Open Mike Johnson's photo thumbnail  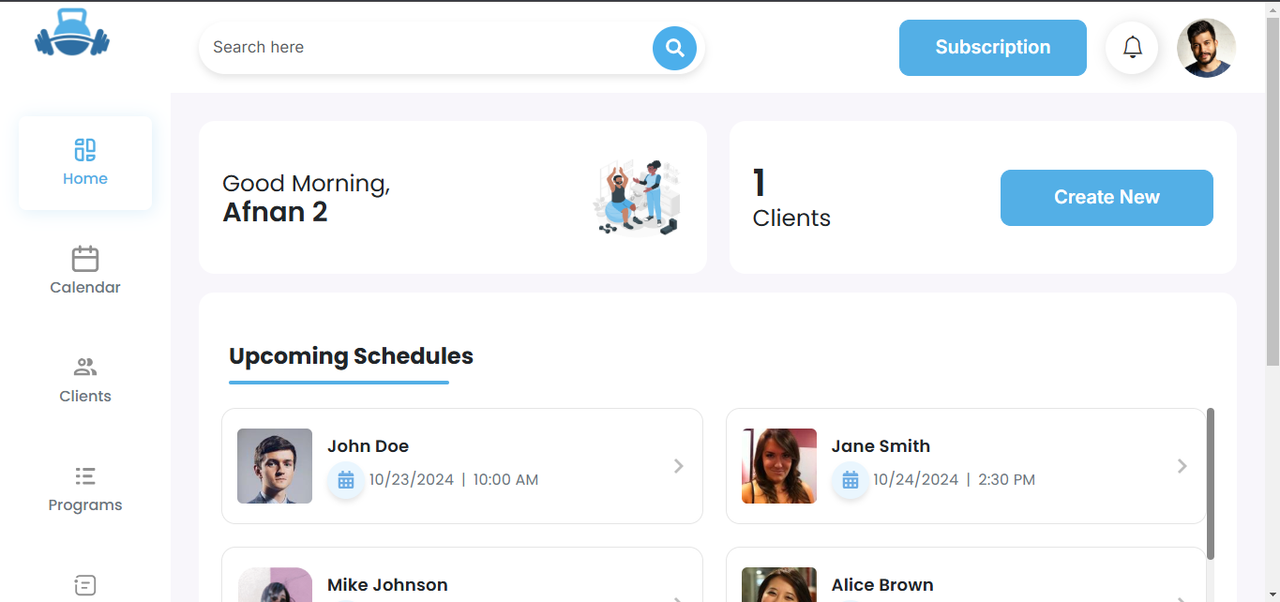(275, 585)
